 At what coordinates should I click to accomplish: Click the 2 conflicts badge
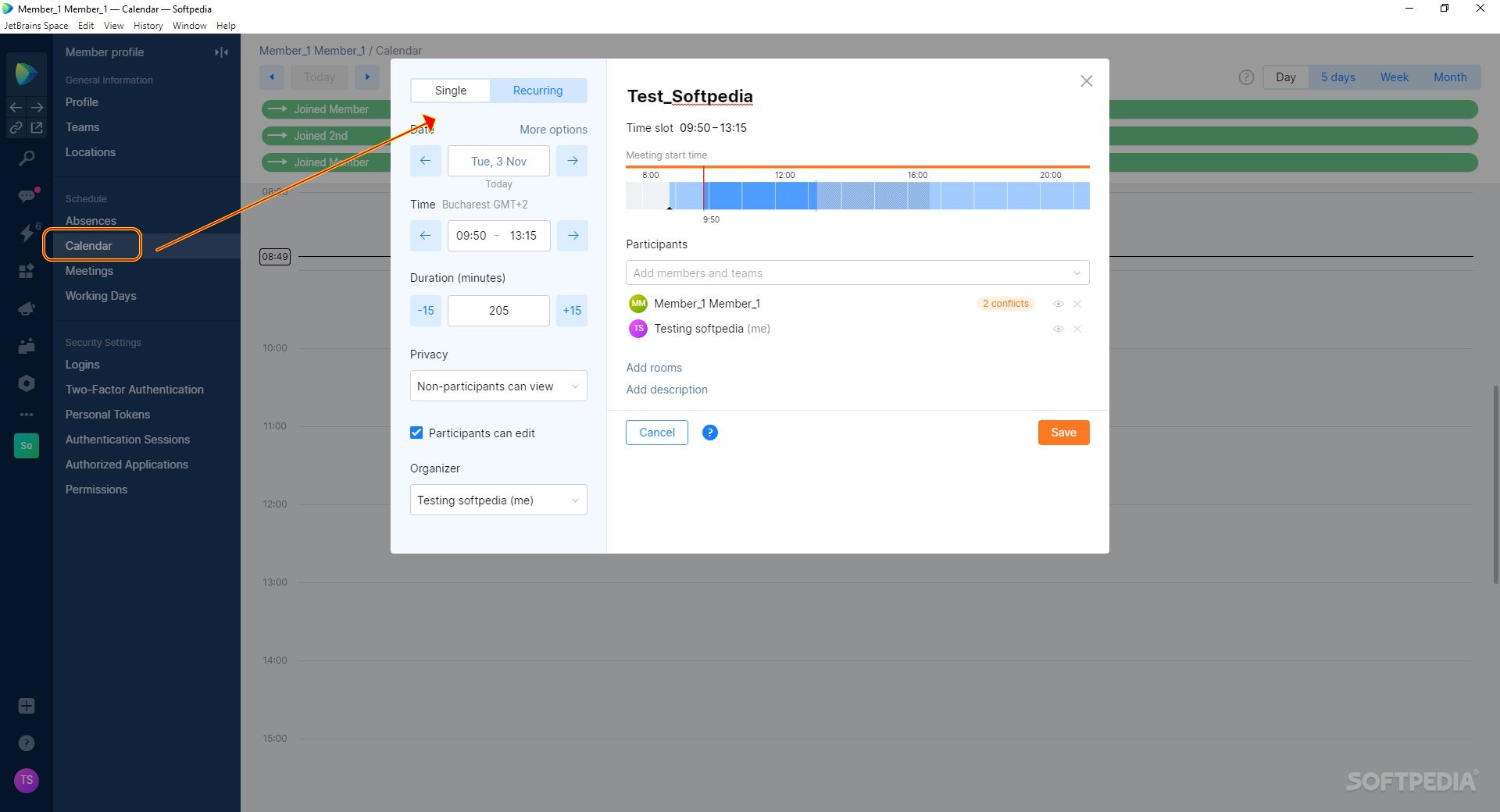click(1005, 304)
